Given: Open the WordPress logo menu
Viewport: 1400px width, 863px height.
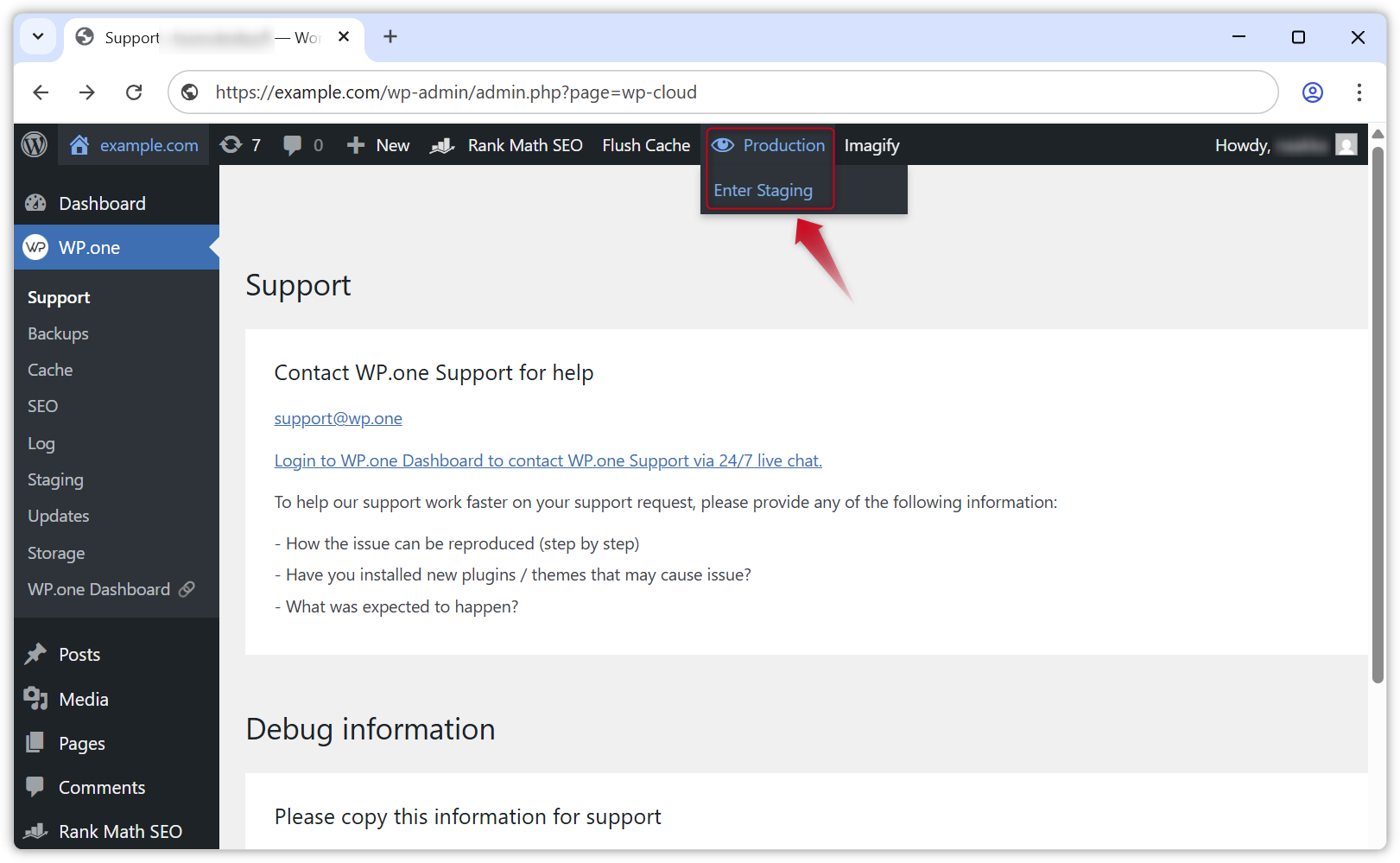Looking at the screenshot, I should tap(35, 144).
